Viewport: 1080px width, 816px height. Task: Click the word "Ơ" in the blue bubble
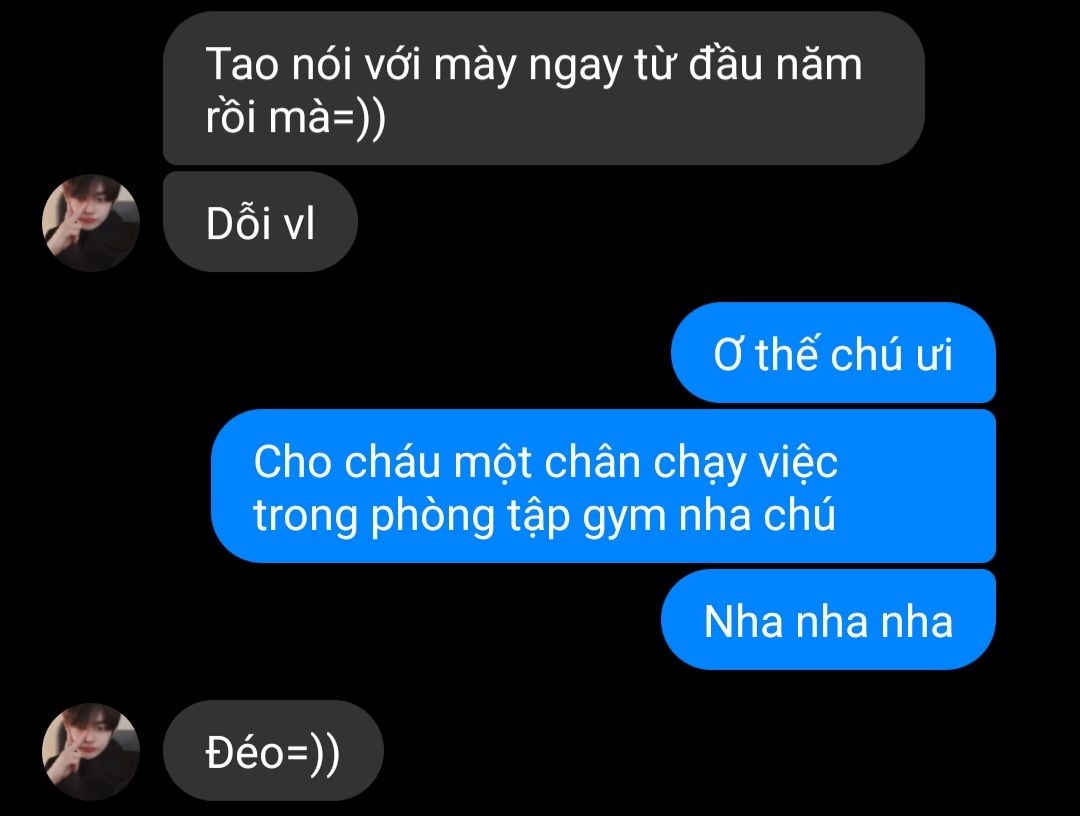coord(729,355)
